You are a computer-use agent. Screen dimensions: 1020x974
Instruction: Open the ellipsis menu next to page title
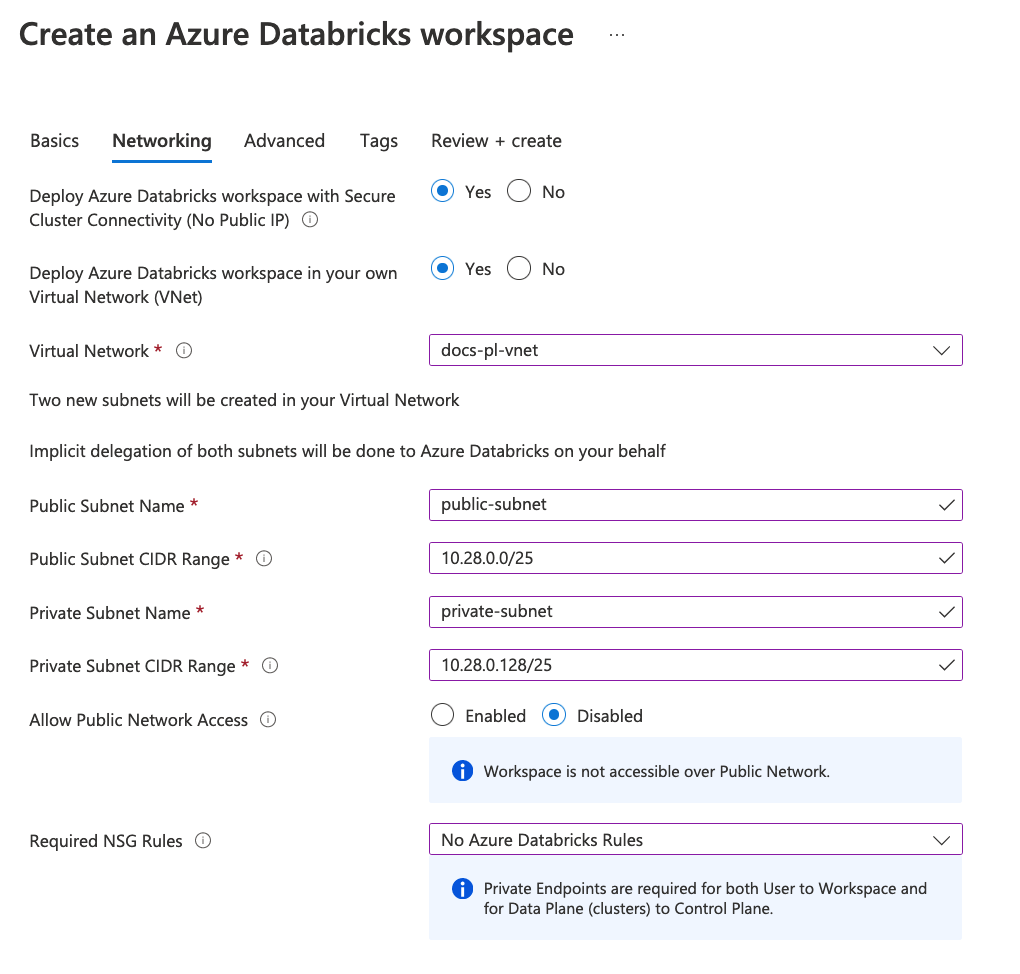pos(617,35)
